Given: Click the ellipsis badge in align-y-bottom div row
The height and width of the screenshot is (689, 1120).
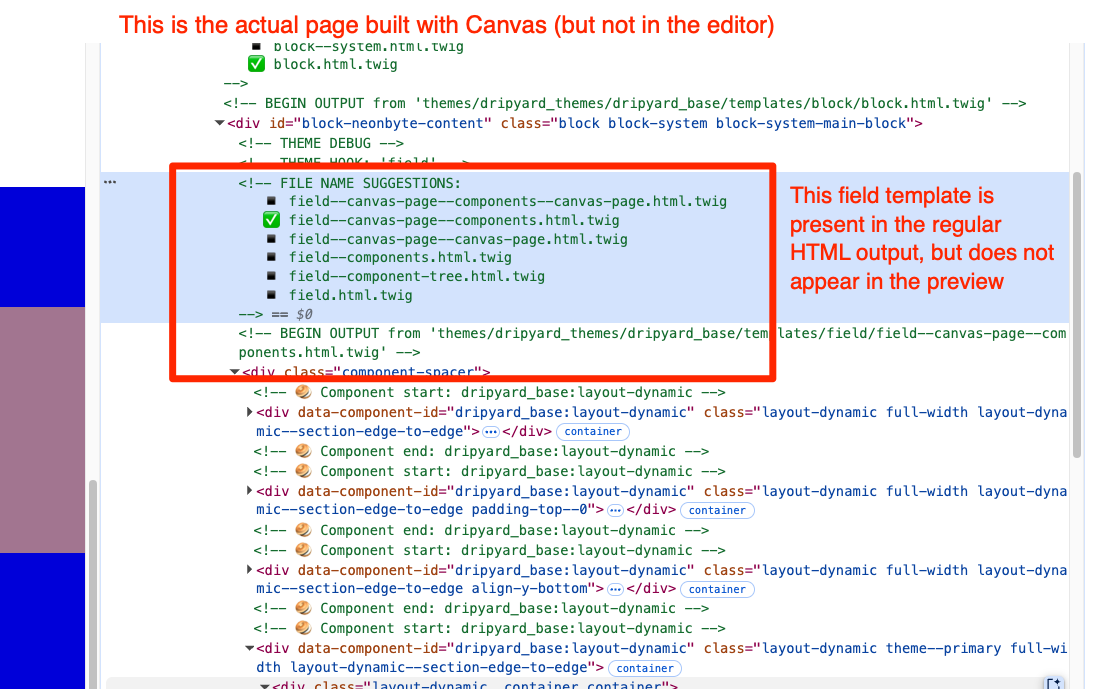Looking at the screenshot, I should pyautogui.click(x=615, y=590).
